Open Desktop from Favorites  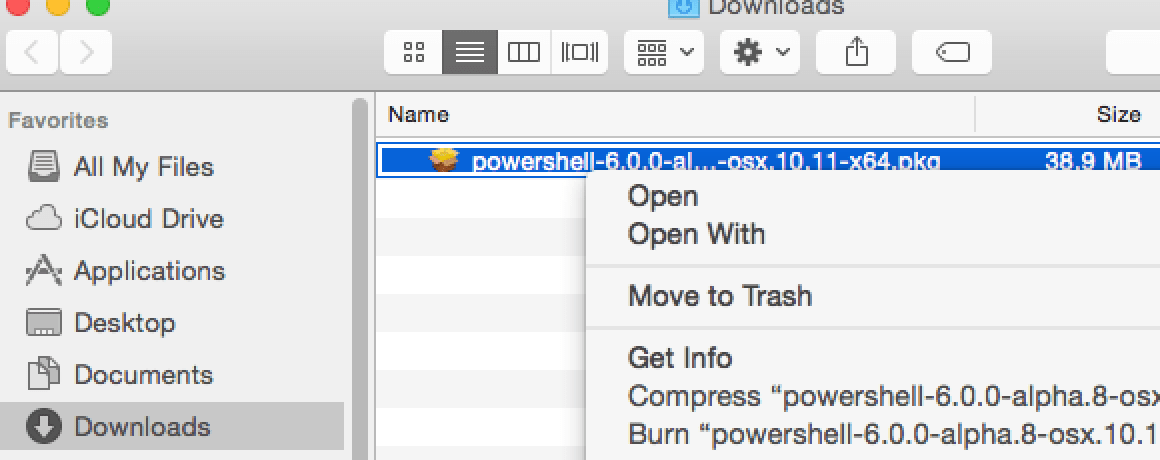124,323
